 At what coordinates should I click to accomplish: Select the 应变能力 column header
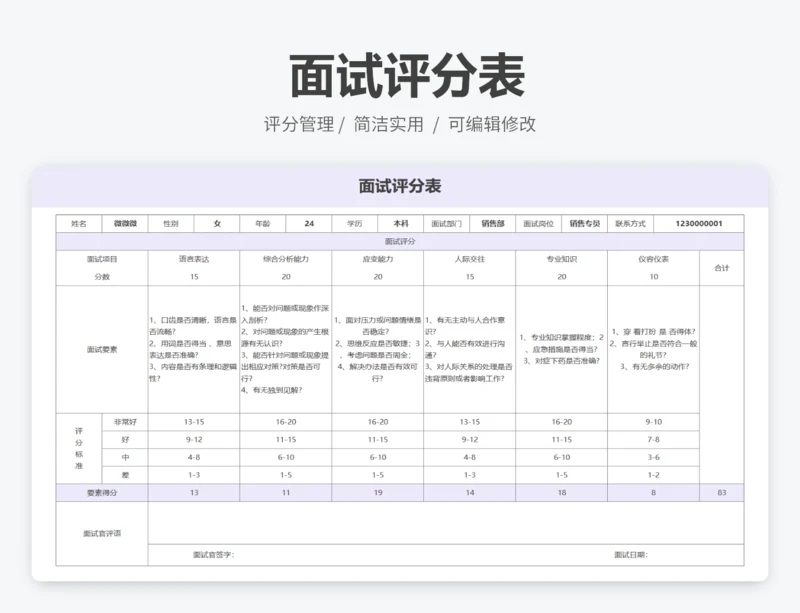tap(378, 259)
